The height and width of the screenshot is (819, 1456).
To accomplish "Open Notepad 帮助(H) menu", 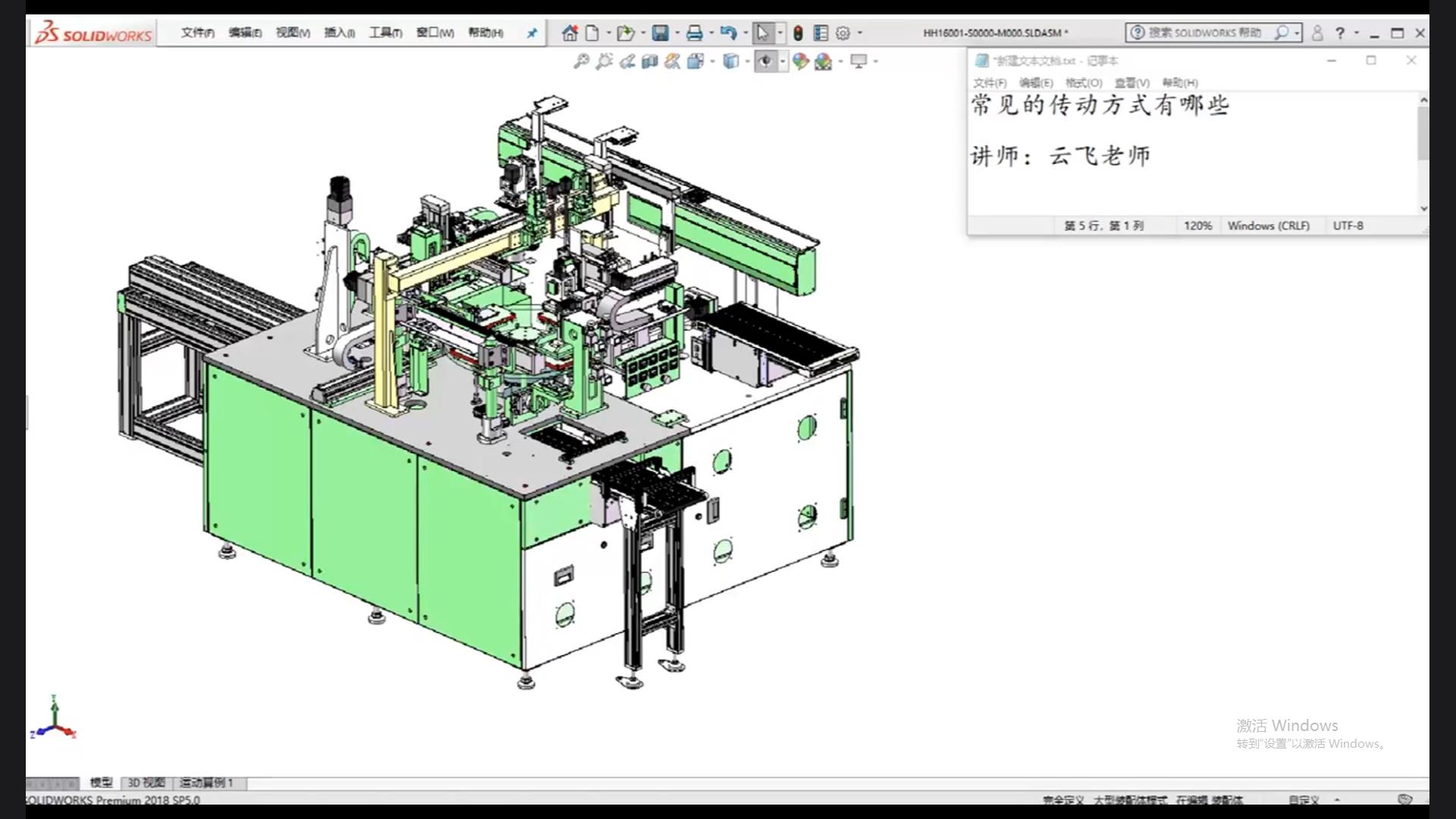I will coord(1180,83).
